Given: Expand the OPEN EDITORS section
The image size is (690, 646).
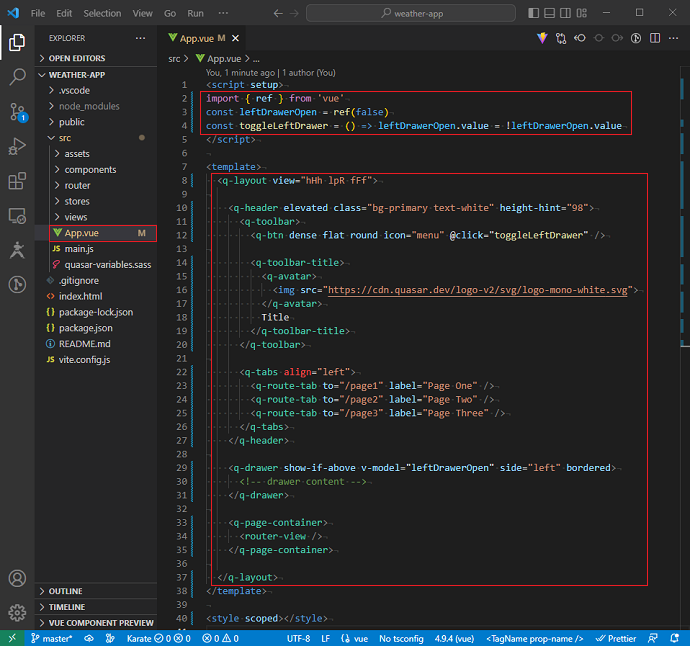Looking at the screenshot, I should [x=96, y=58].
